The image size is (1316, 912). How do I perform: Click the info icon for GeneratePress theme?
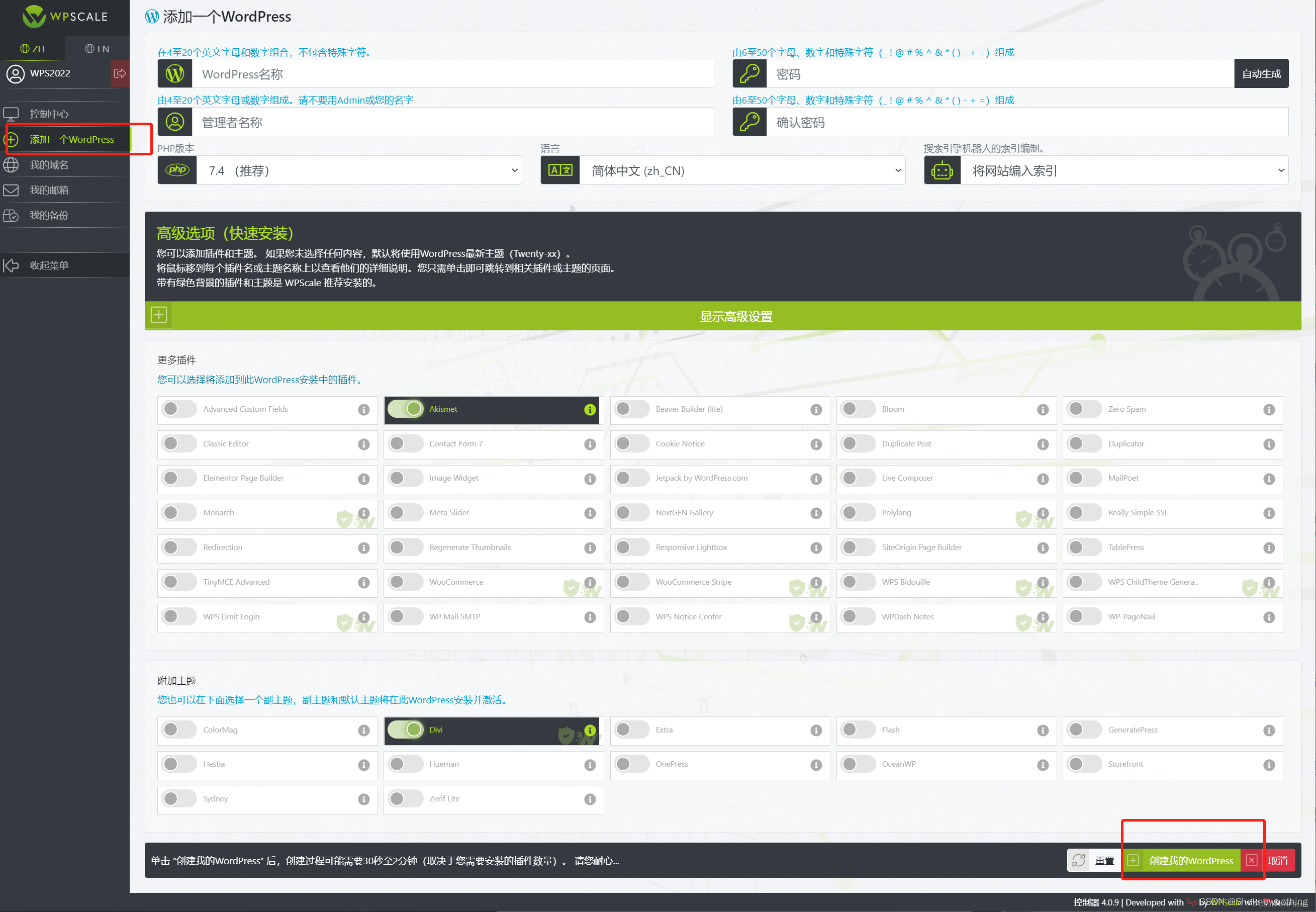[1269, 731]
